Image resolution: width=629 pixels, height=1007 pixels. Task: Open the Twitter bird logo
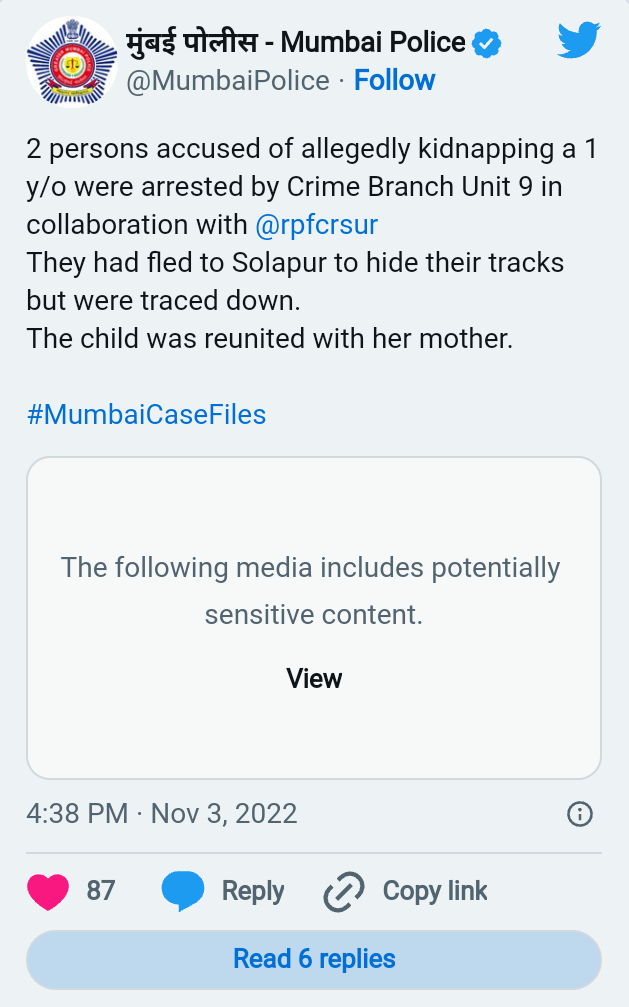click(x=579, y=40)
